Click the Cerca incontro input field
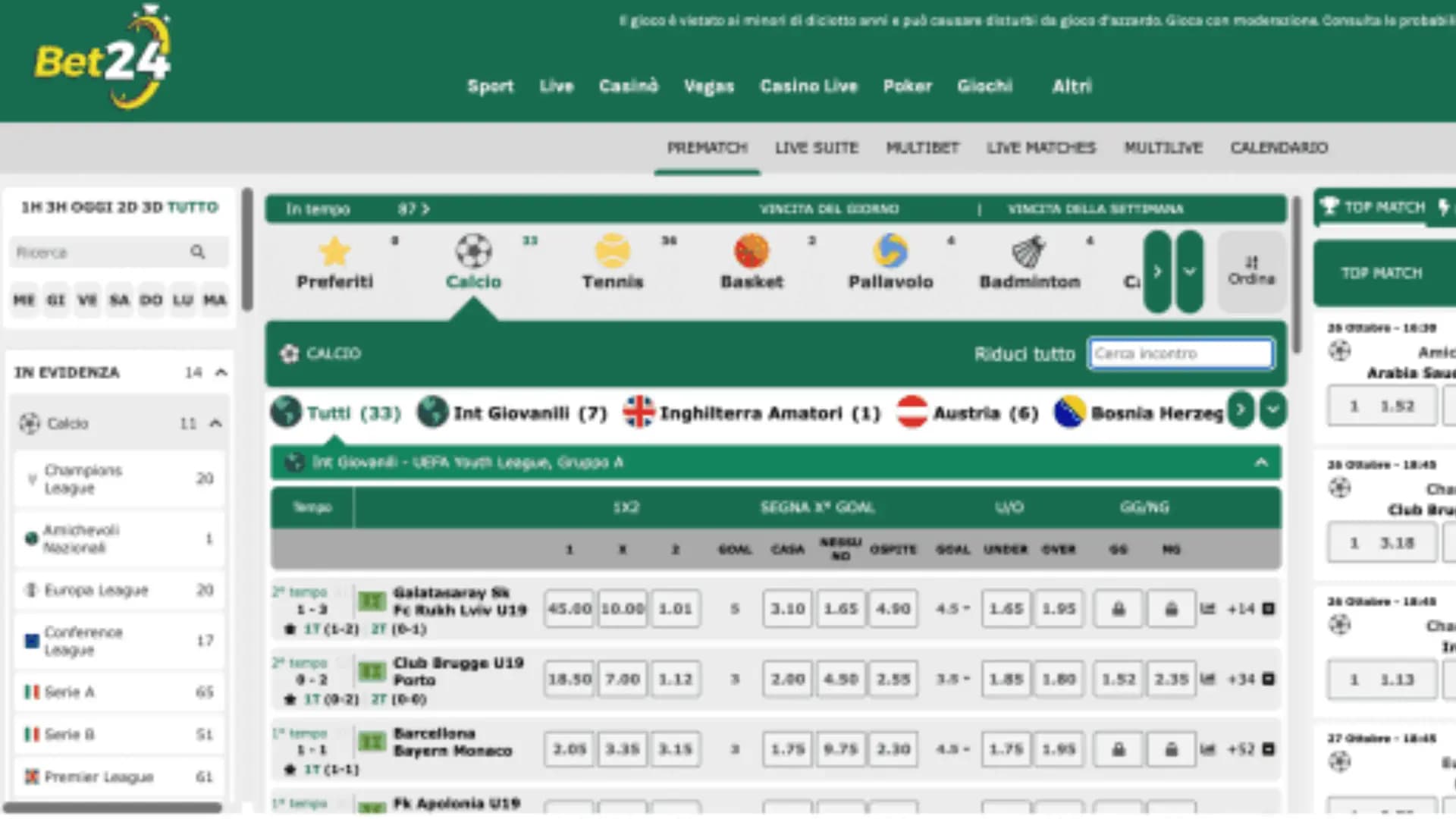 pyautogui.click(x=1181, y=353)
